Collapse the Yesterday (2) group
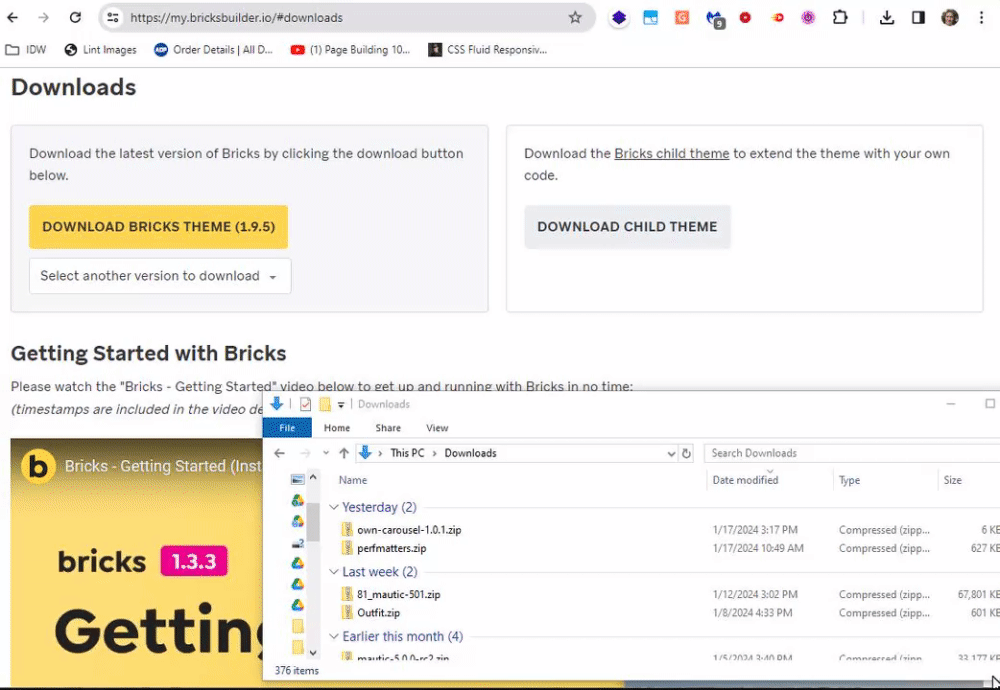 point(334,507)
